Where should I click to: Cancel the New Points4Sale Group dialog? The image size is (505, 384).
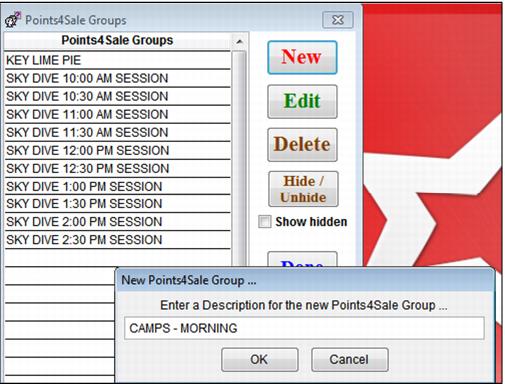349,359
